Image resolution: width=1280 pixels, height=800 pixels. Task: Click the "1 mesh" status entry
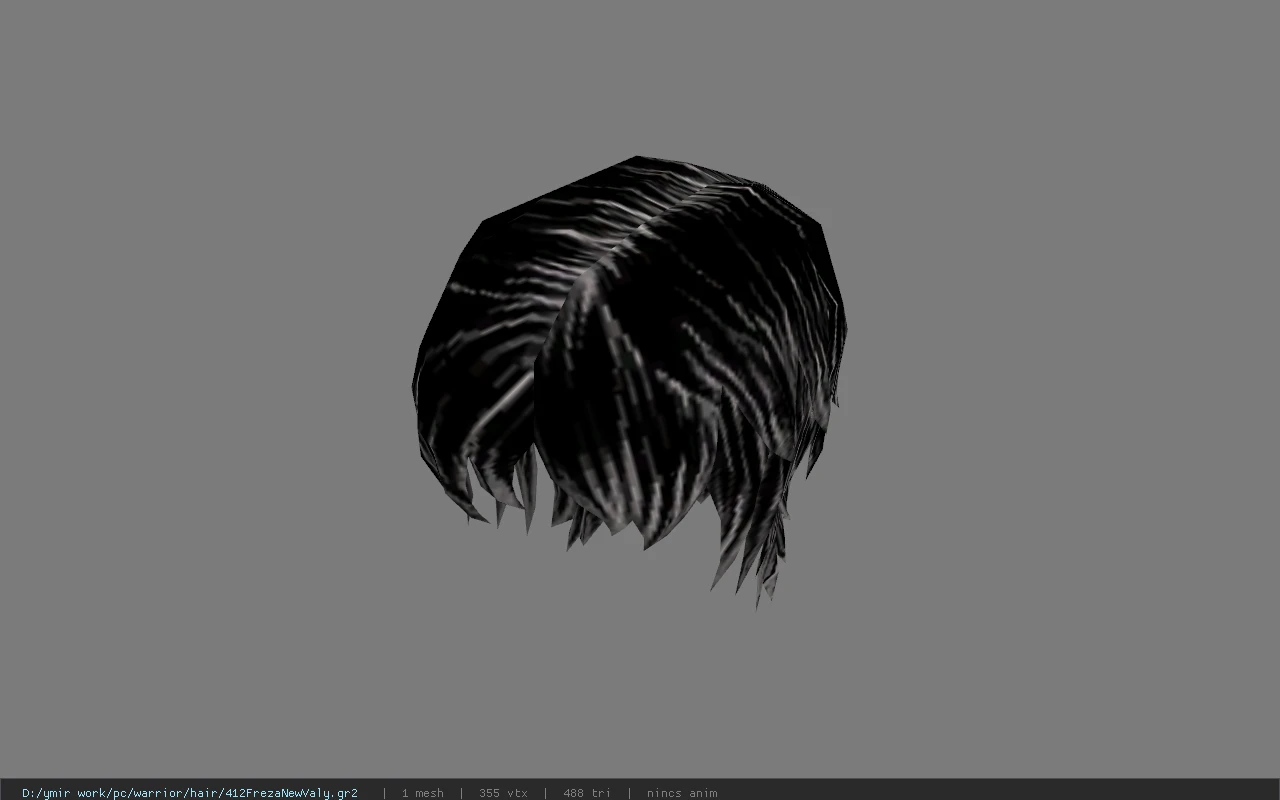[x=422, y=793]
